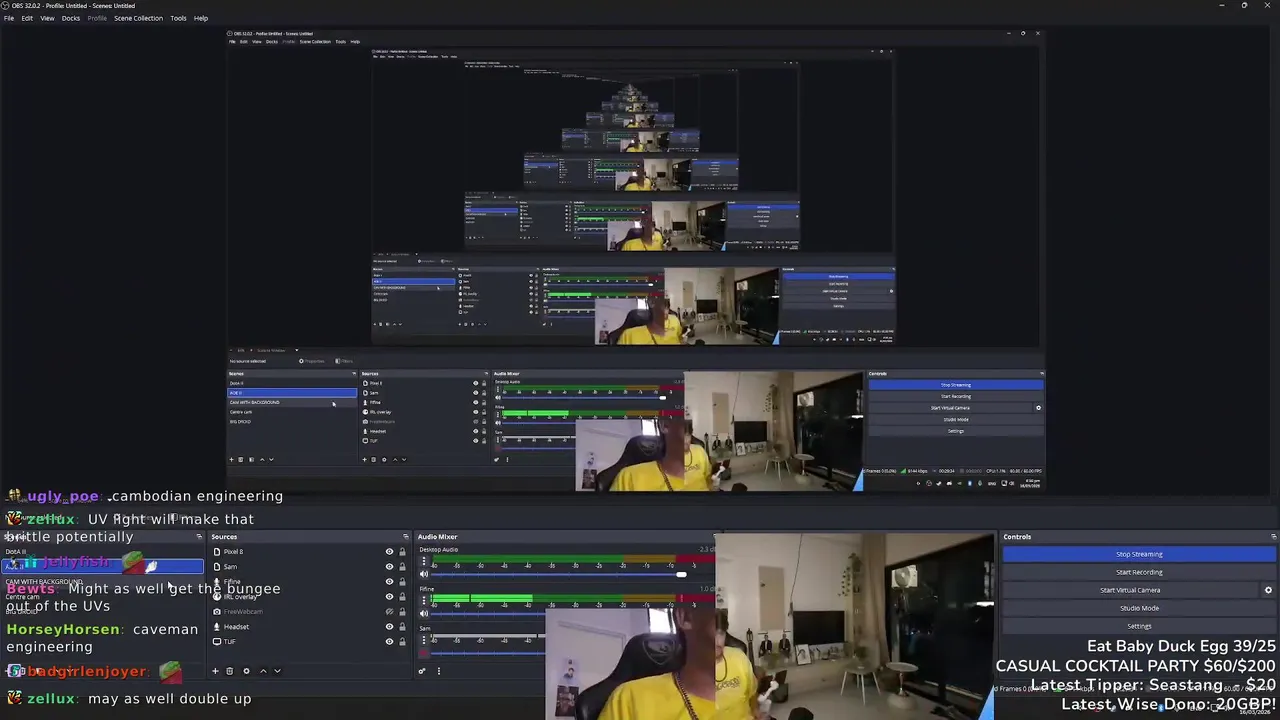The height and width of the screenshot is (720, 1280).
Task: Open the Edit menu
Action: click(x=27, y=18)
